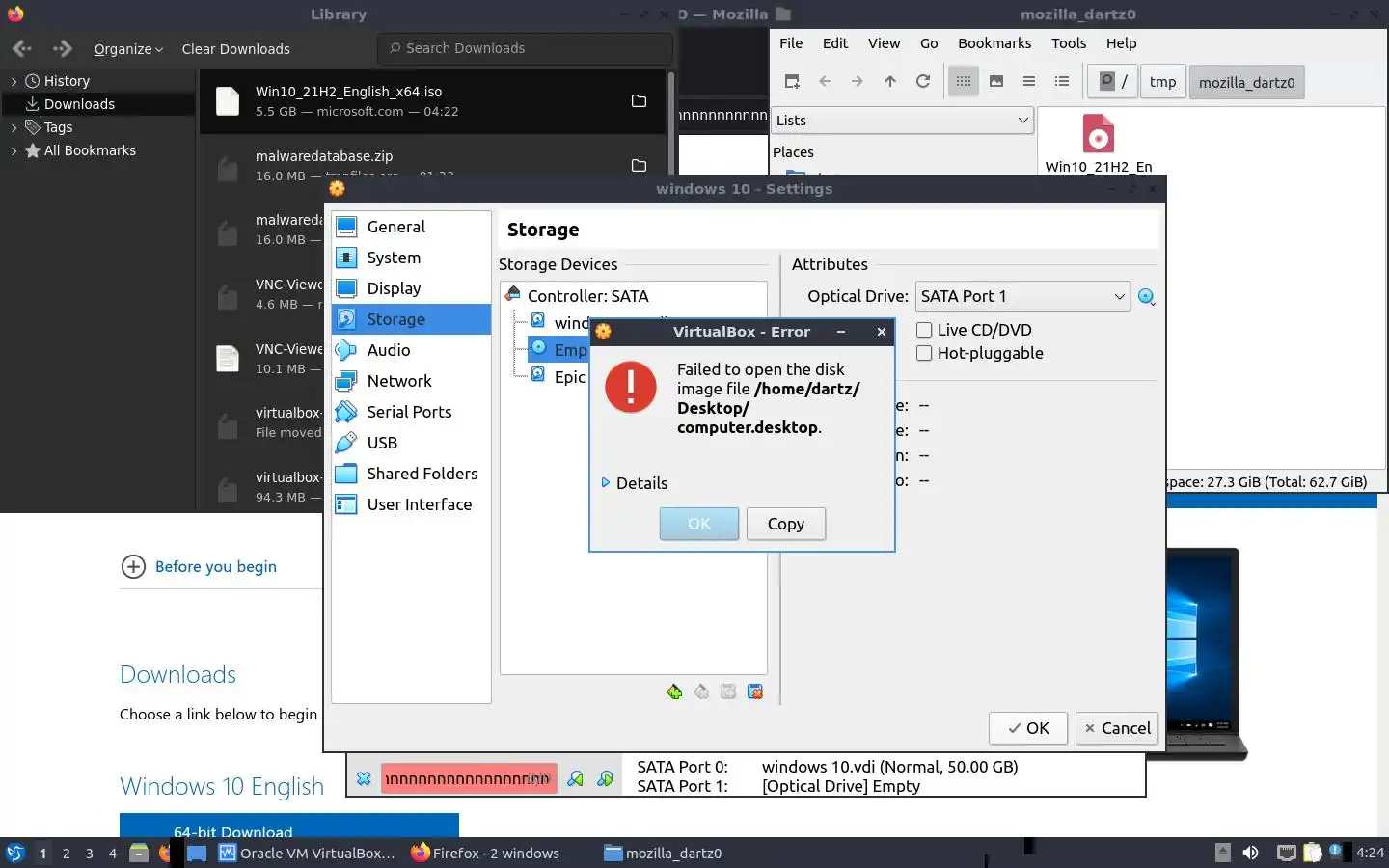The width and height of the screenshot is (1389, 868).
Task: Open the Lists side pane dropdown
Action: [904, 121]
